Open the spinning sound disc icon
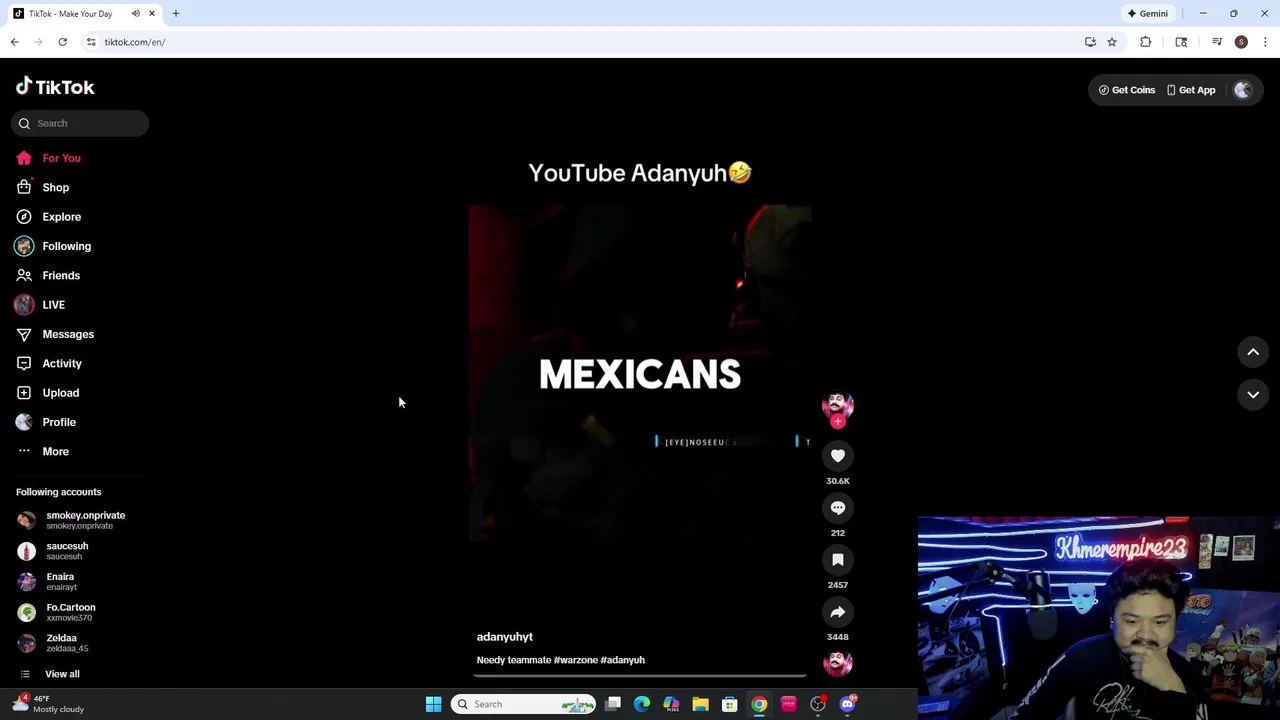 coord(838,663)
